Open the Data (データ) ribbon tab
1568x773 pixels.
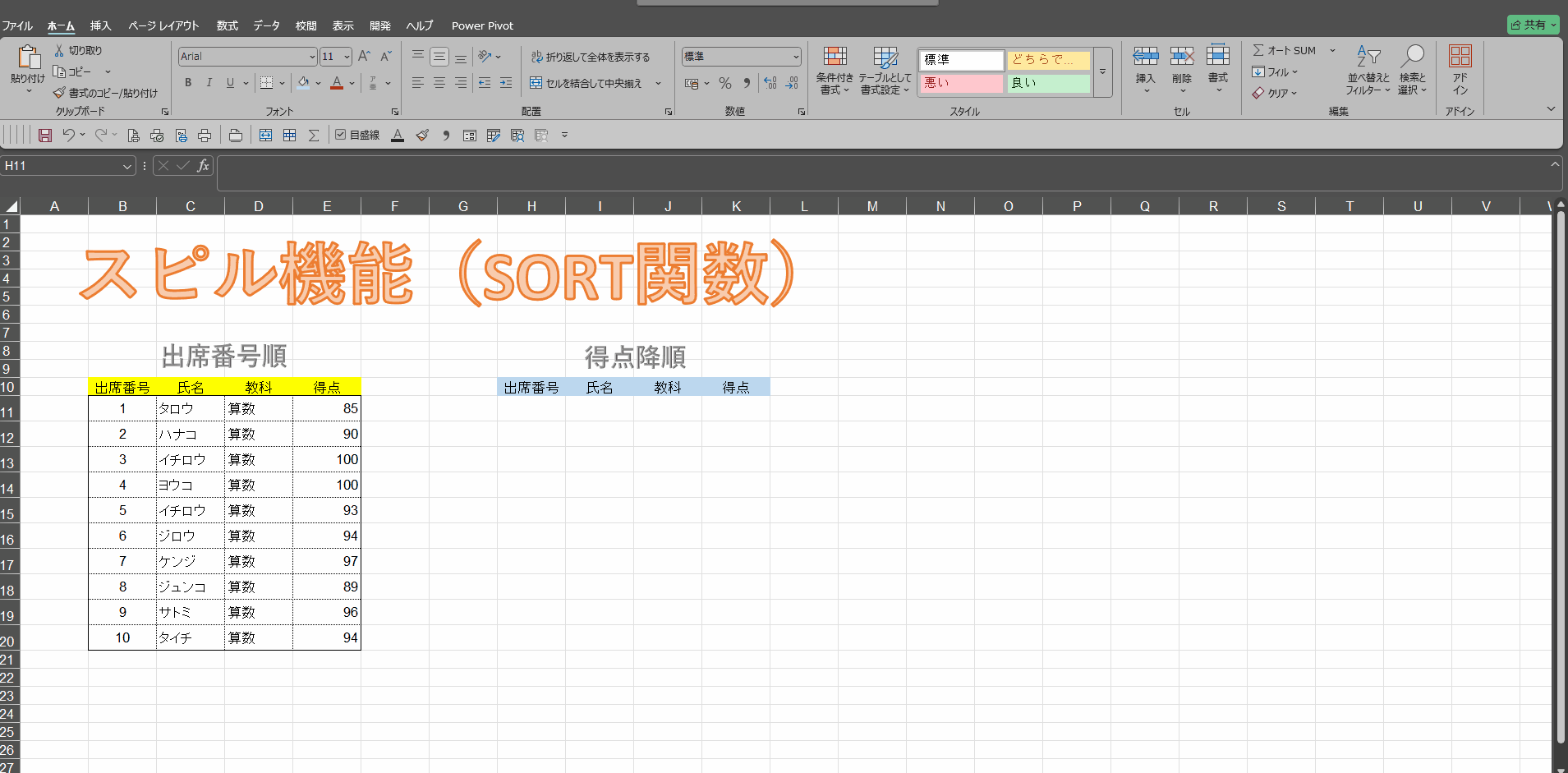tap(266, 25)
